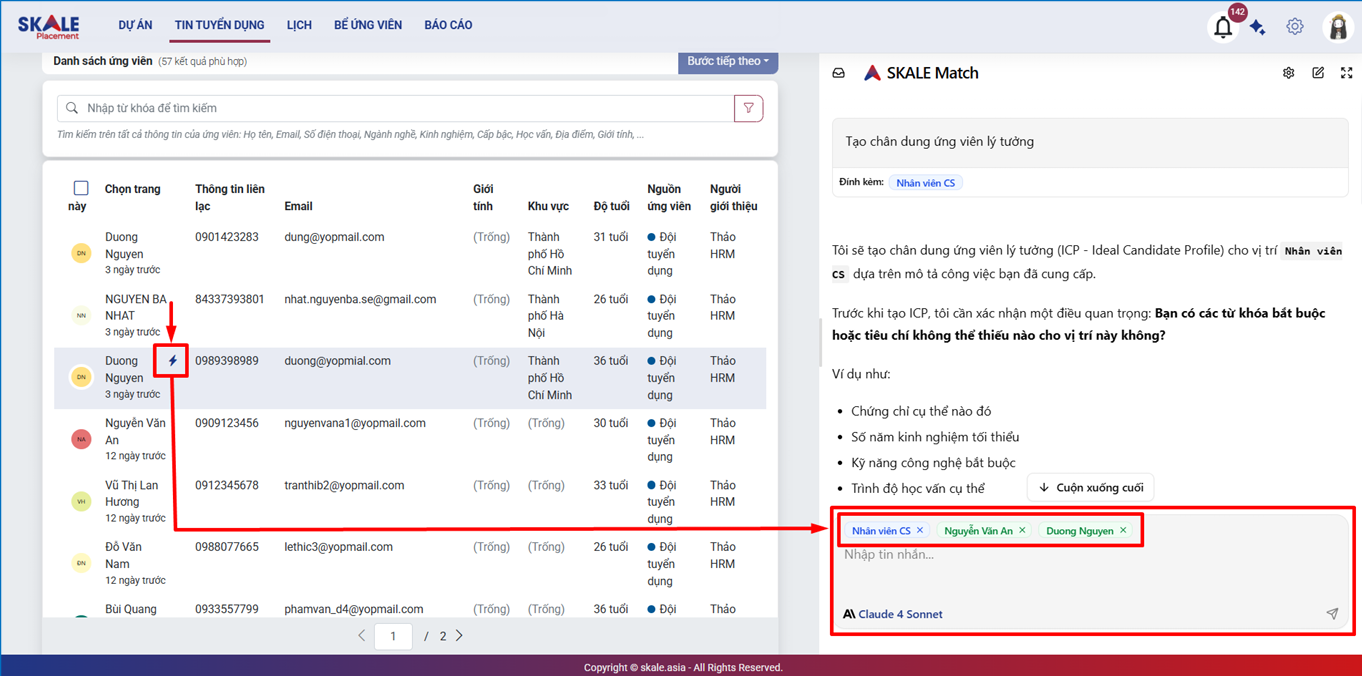Screen dimensions: 1362x676
Task: Remove the Nhân viên CS tag
Action: coord(920,531)
